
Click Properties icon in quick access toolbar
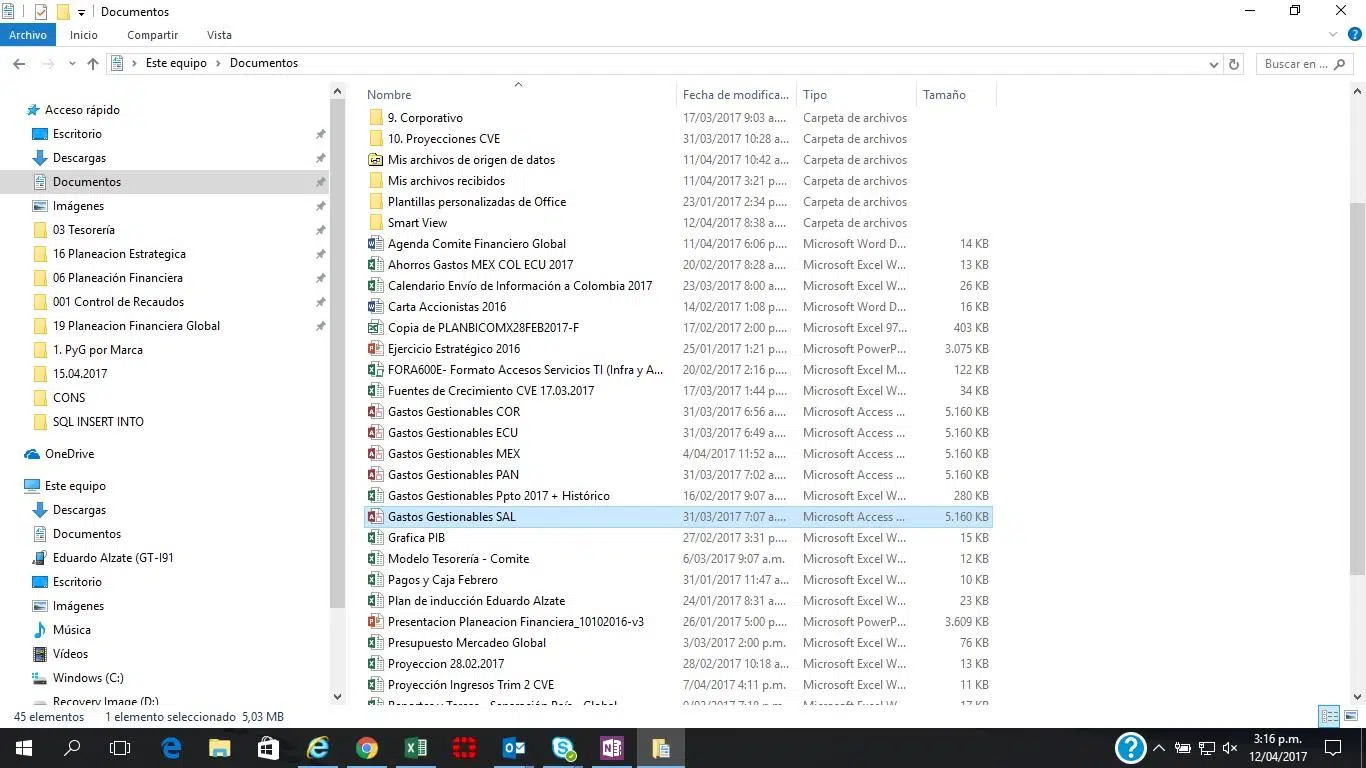41,12
